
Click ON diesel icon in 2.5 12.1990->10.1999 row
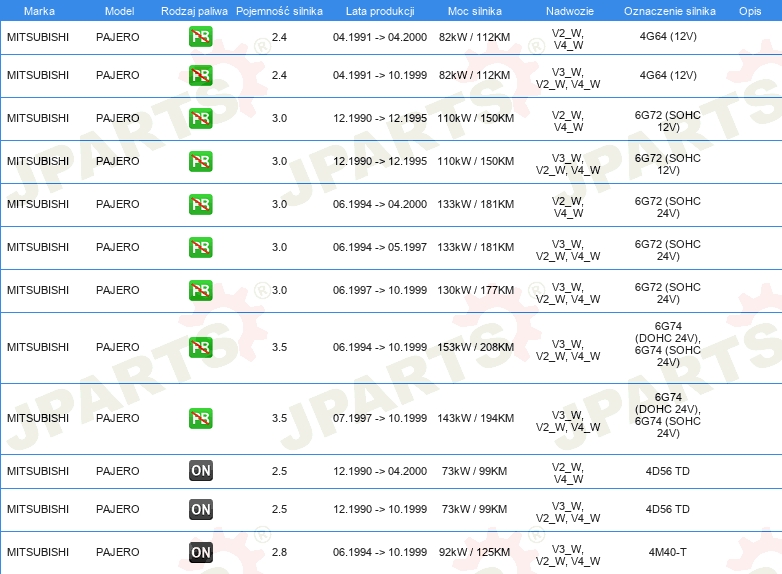200,509
